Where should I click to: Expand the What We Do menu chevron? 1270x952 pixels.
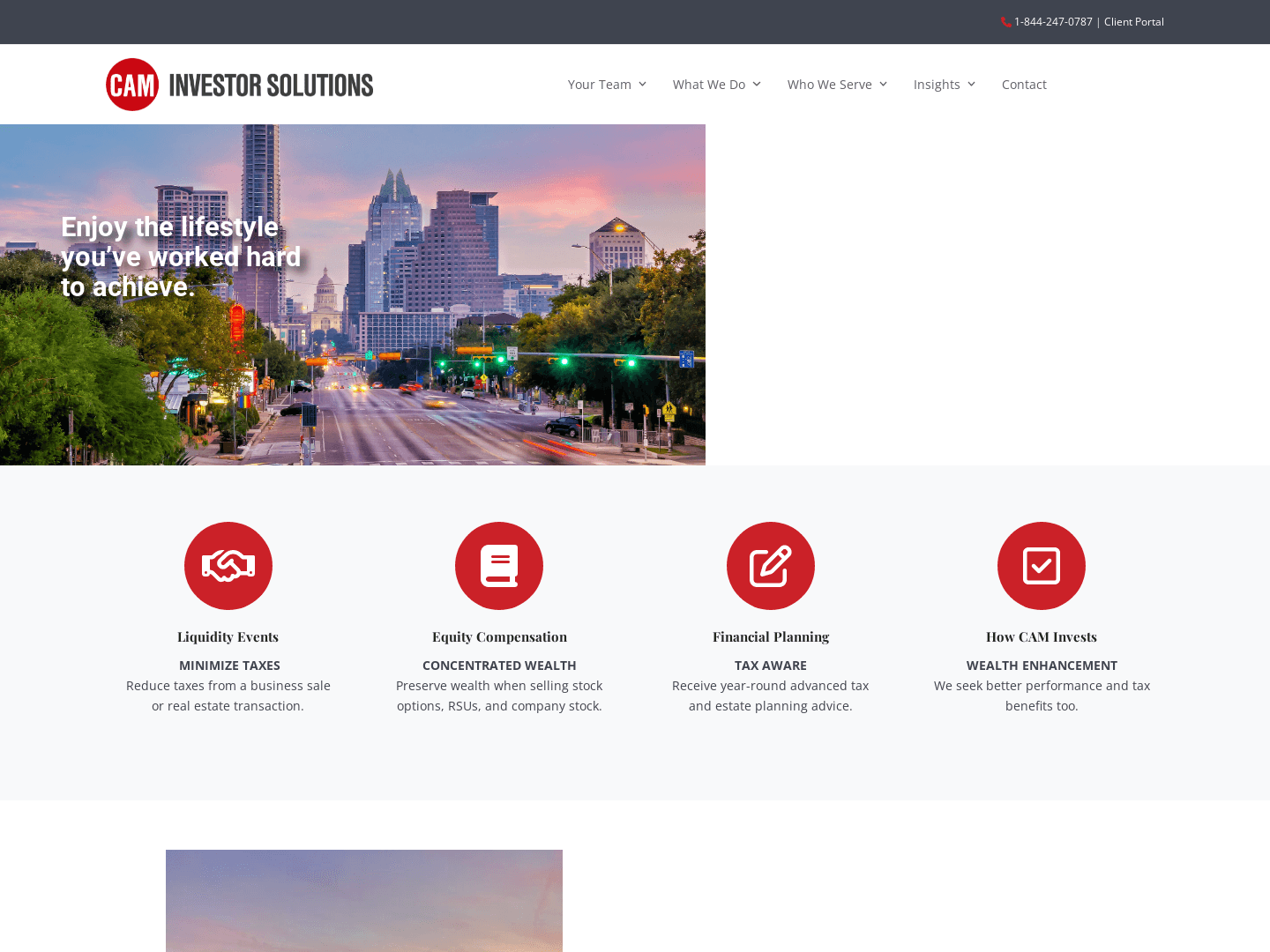coord(757,85)
